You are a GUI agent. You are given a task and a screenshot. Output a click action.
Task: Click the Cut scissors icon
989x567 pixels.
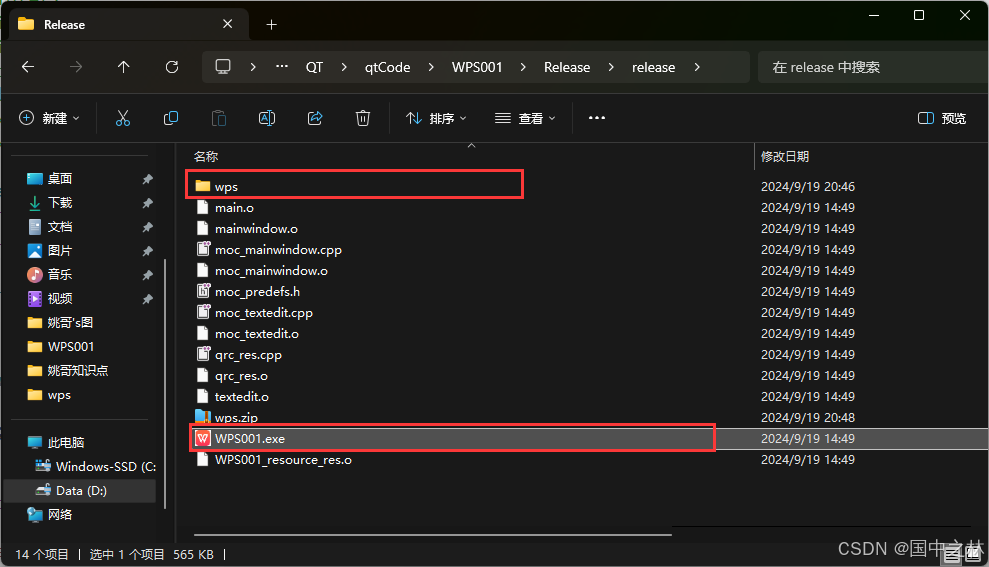123,118
